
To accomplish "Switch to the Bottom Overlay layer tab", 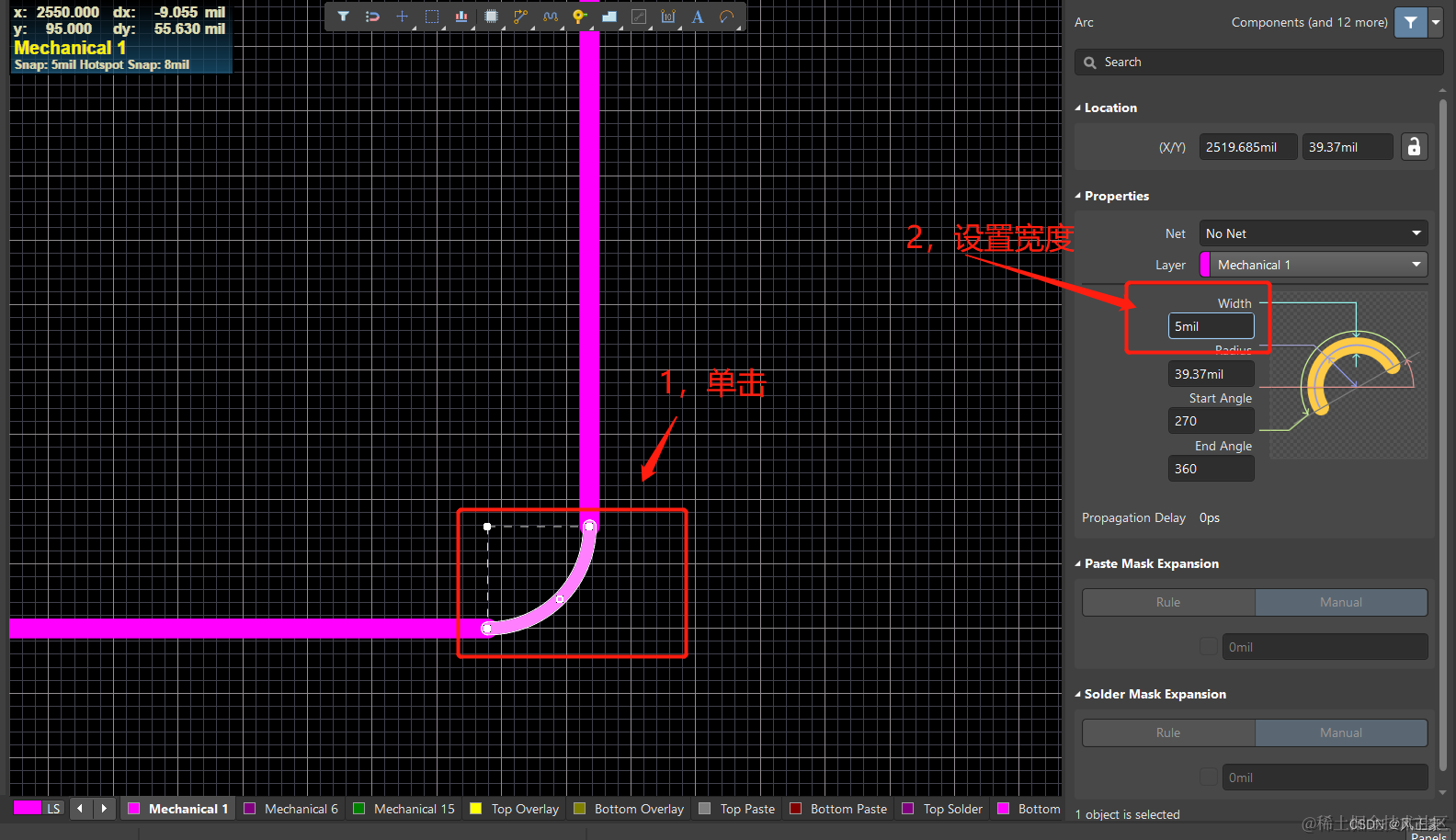I will coord(629,809).
